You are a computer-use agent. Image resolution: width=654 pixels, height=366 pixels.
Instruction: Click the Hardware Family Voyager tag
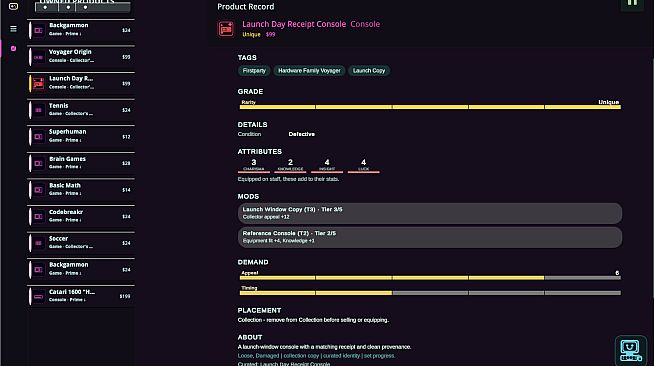(309, 71)
